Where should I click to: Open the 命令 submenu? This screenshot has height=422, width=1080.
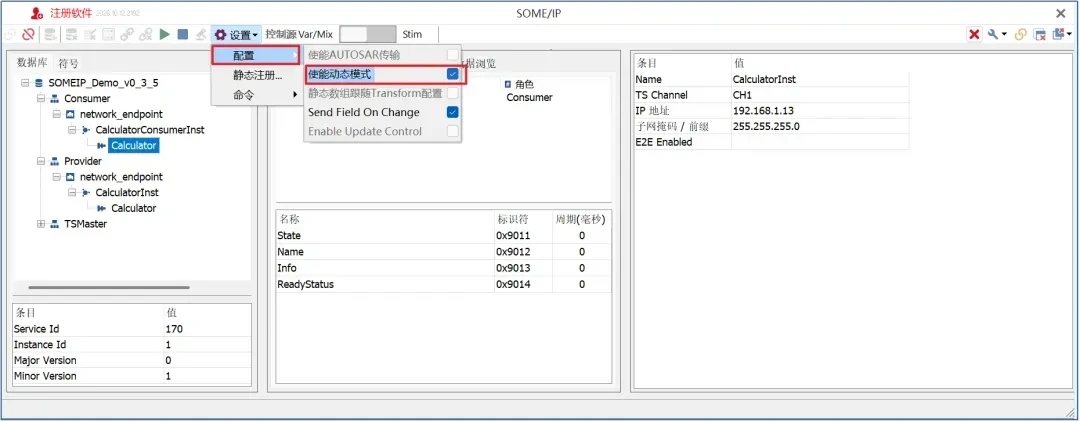pos(256,94)
